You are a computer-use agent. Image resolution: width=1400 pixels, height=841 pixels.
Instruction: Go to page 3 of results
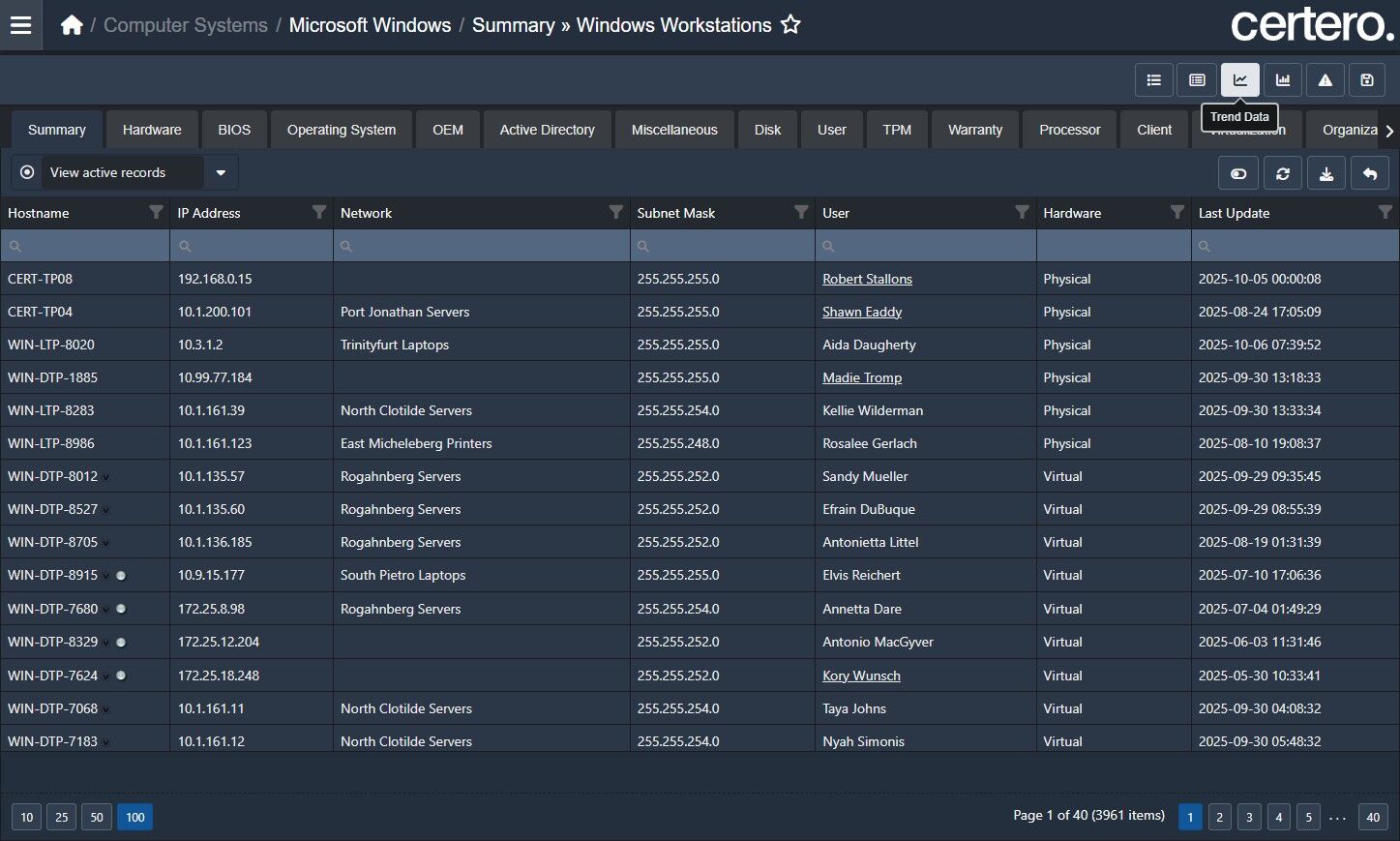pos(1249,817)
